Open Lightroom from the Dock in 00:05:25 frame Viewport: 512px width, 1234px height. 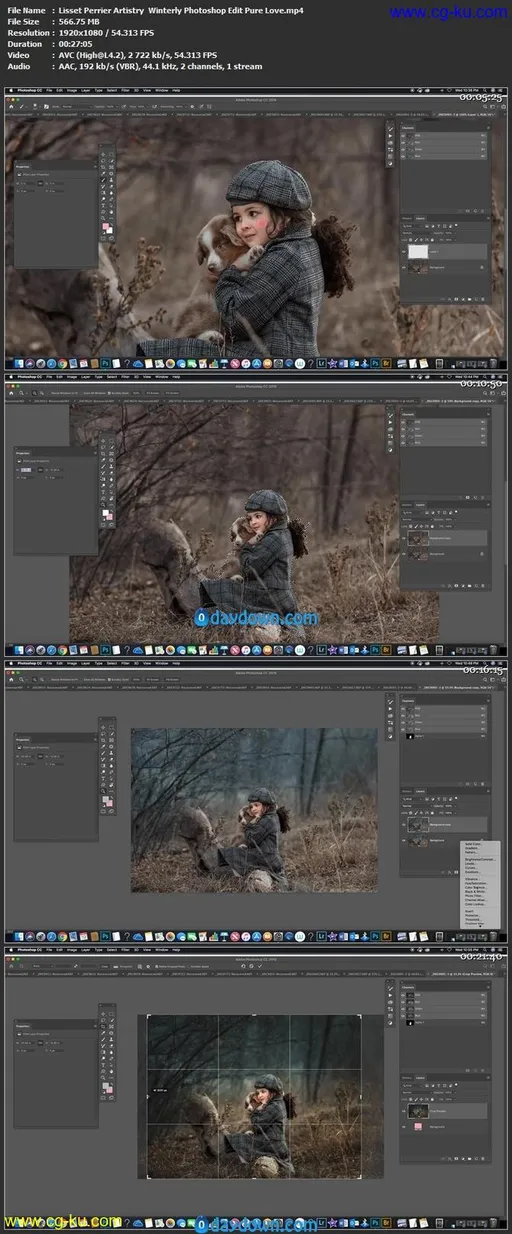coord(320,363)
